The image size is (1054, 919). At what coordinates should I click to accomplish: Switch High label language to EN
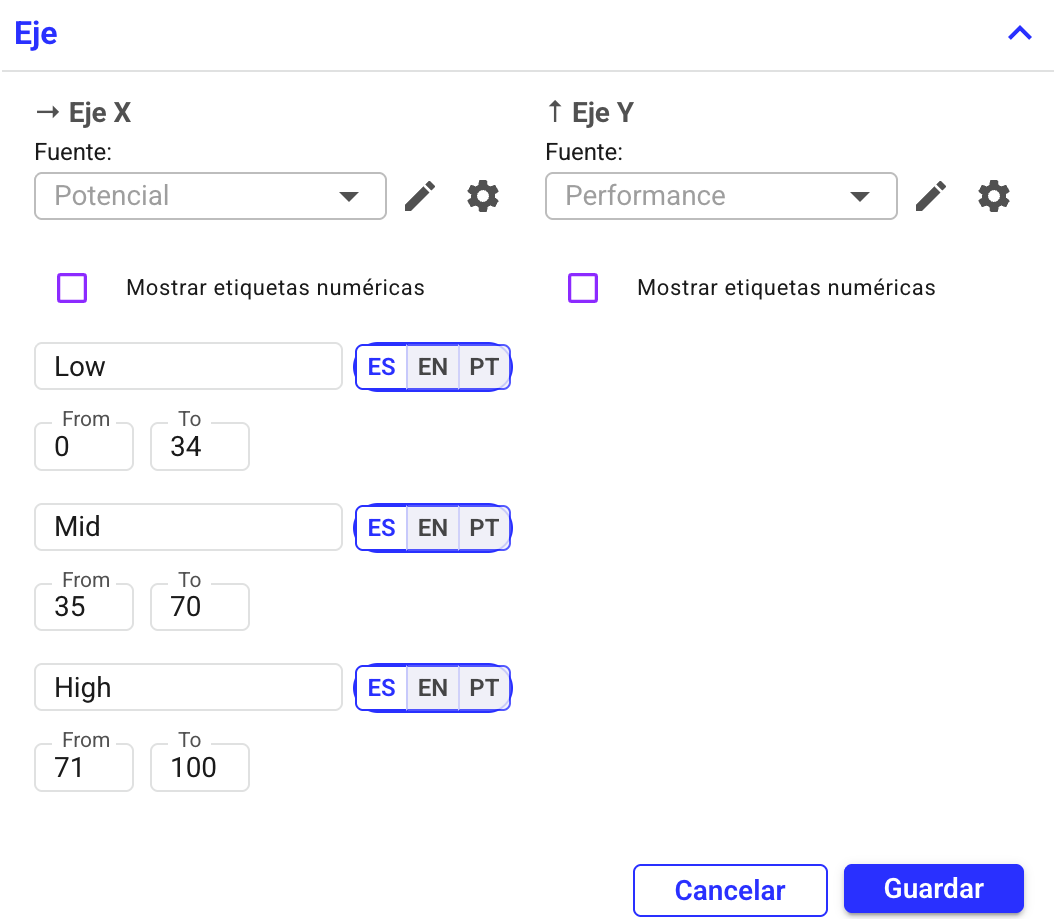click(x=433, y=688)
